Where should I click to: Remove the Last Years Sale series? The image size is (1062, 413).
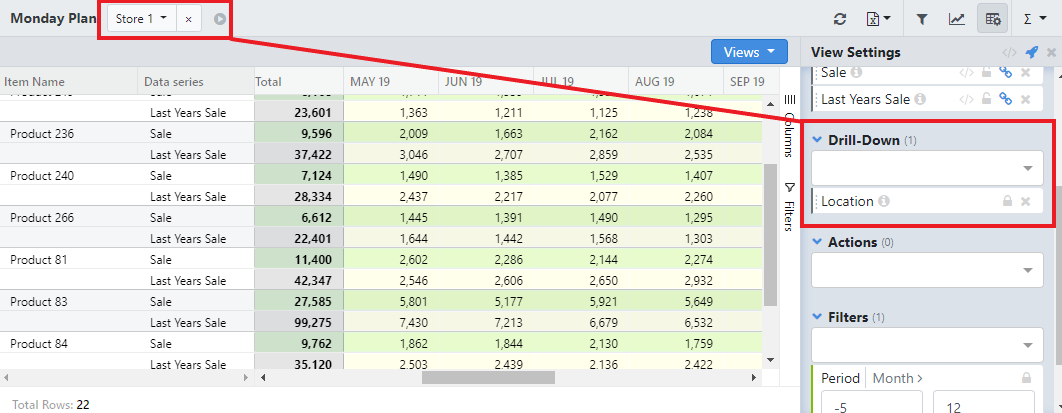pyautogui.click(x=1025, y=99)
